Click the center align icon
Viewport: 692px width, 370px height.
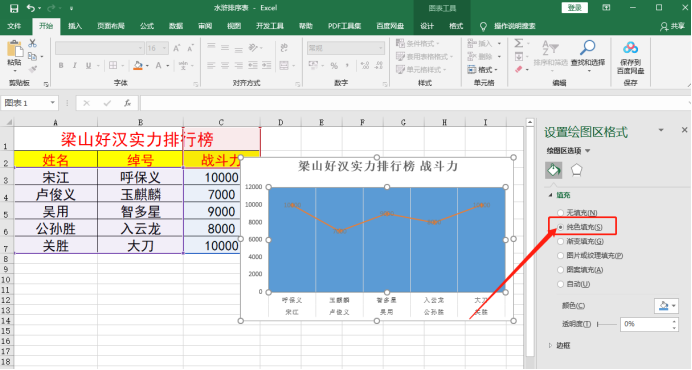225,65
